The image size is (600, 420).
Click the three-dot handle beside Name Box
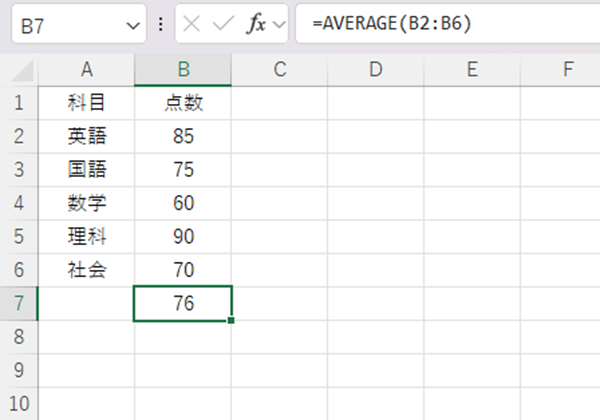click(x=161, y=25)
